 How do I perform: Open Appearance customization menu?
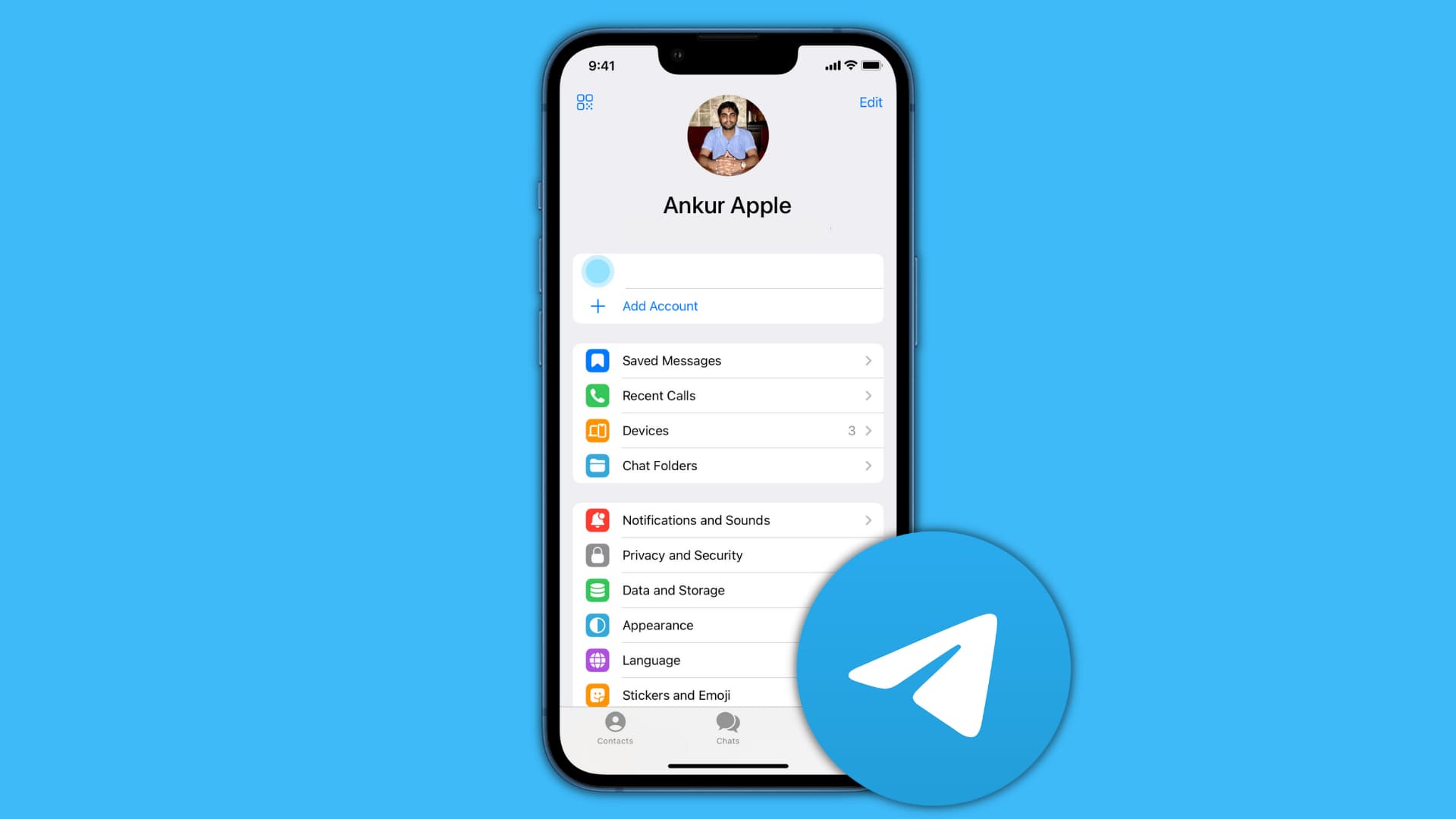pos(727,625)
